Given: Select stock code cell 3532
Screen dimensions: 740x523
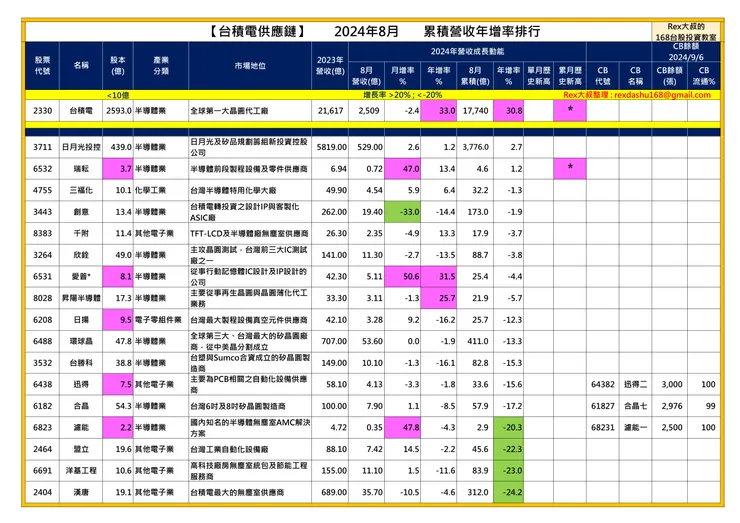Looking at the screenshot, I should pyautogui.click(x=42, y=363).
